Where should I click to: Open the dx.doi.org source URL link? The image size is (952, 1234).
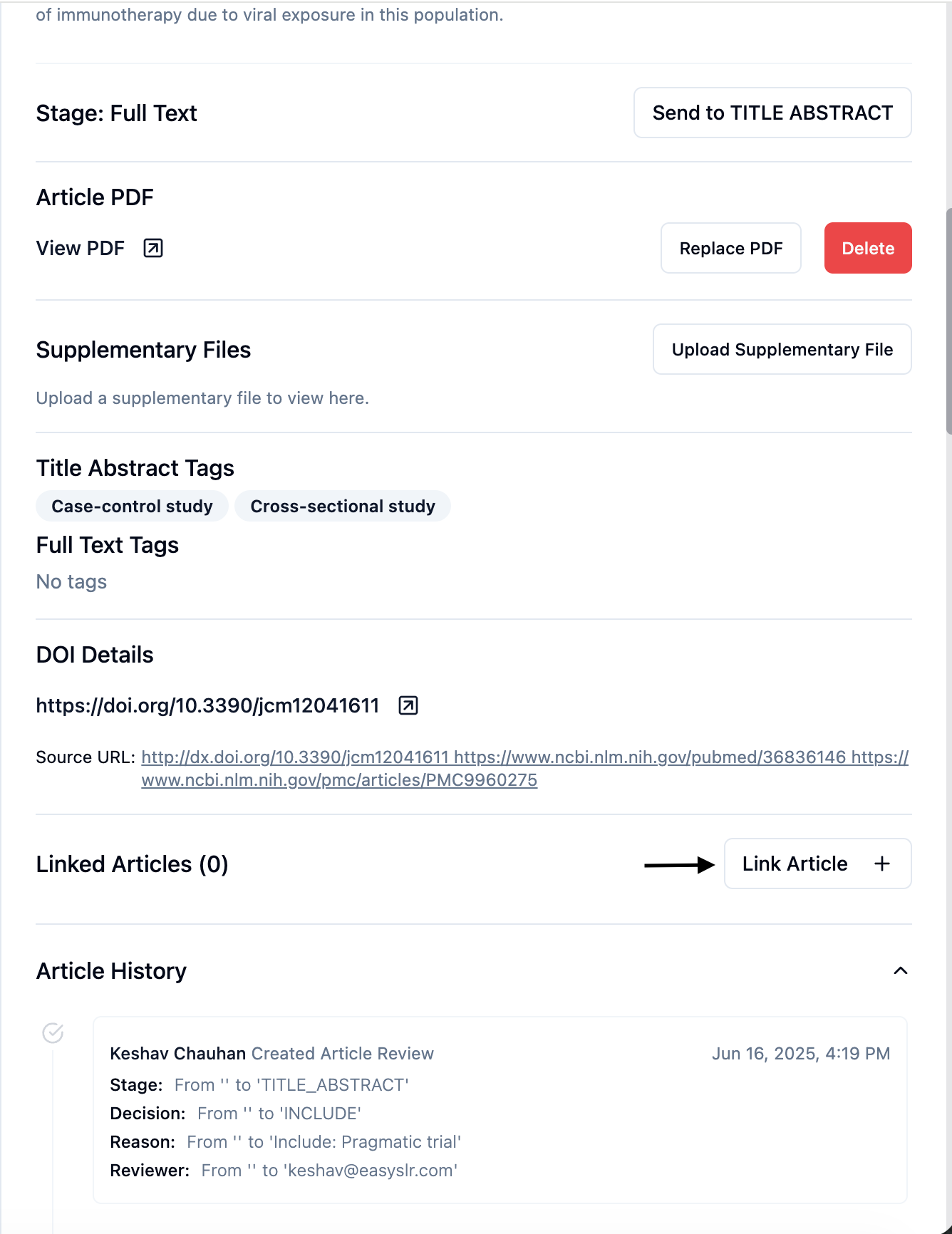point(295,757)
